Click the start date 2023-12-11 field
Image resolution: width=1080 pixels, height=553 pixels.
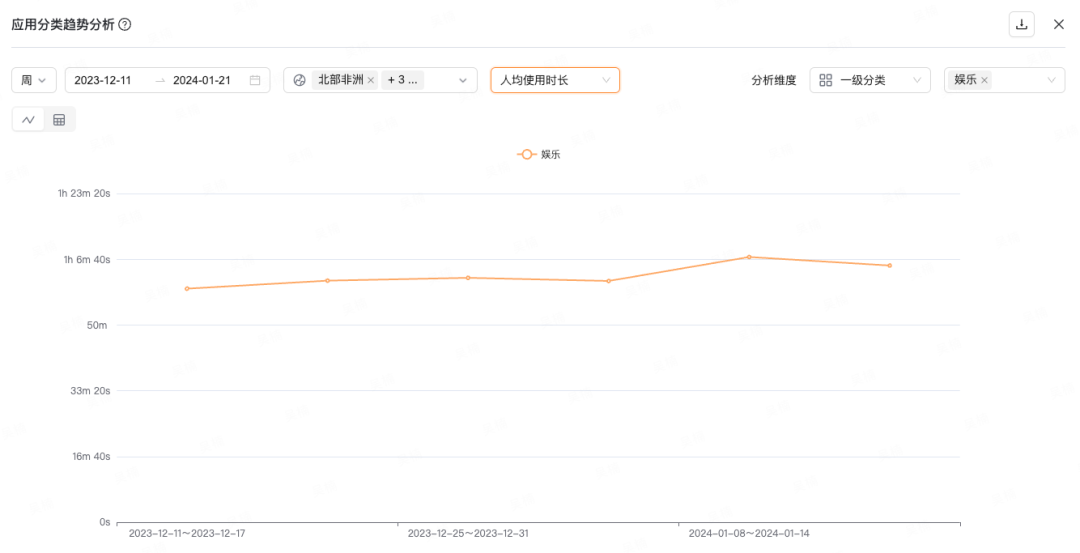[103, 80]
